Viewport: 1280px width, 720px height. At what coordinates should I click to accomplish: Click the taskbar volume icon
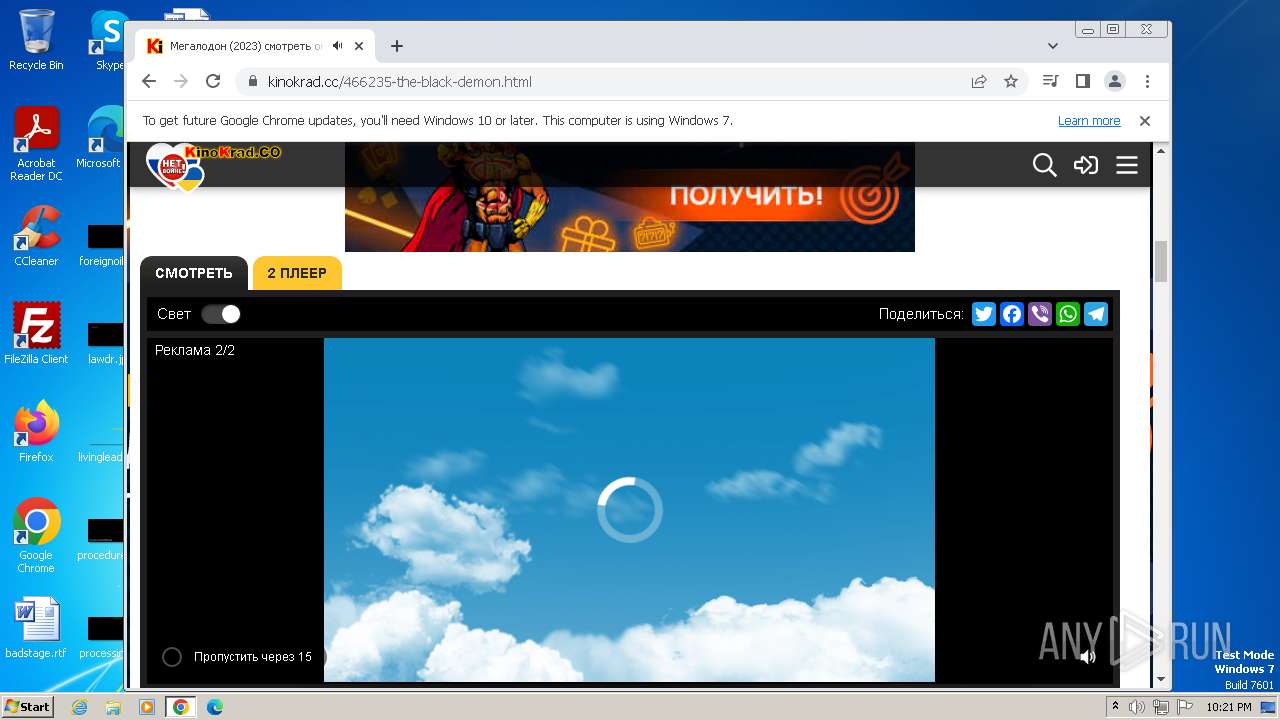[1136, 707]
